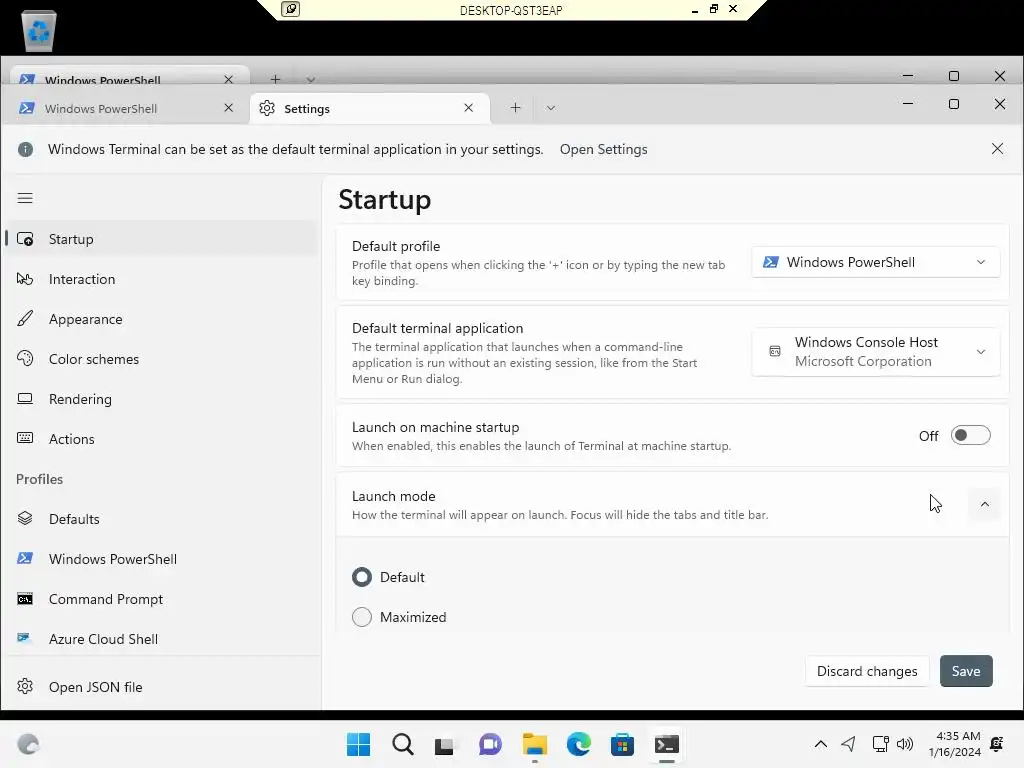The height and width of the screenshot is (768, 1024).
Task: Open the Defaults profile settings
Action: (161, 519)
